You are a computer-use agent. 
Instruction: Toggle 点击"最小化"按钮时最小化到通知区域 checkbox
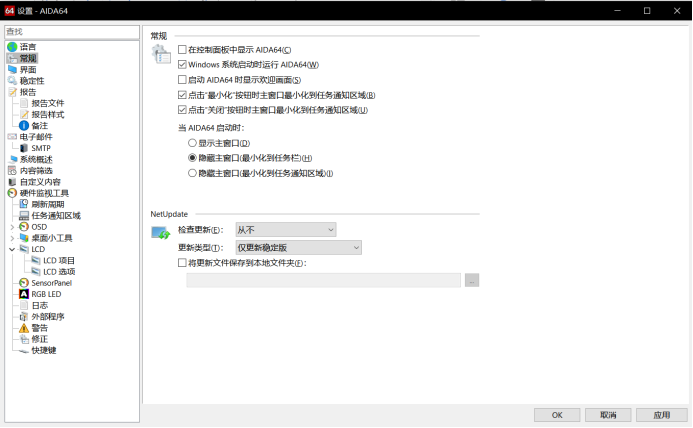(x=182, y=95)
